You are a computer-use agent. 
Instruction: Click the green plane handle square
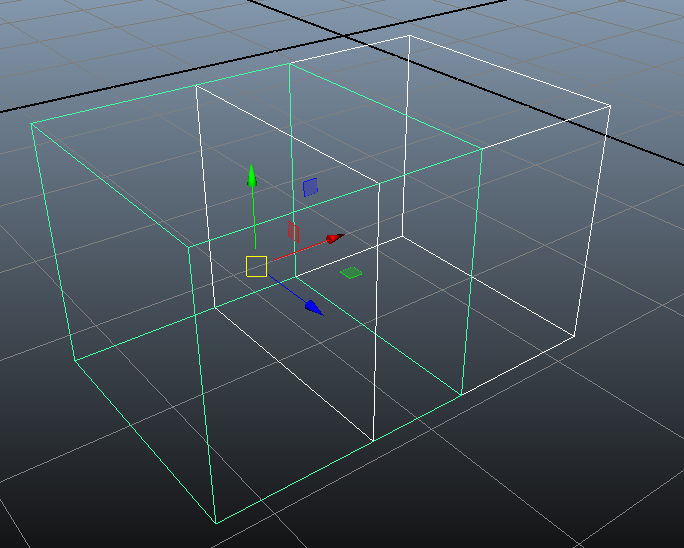click(351, 273)
